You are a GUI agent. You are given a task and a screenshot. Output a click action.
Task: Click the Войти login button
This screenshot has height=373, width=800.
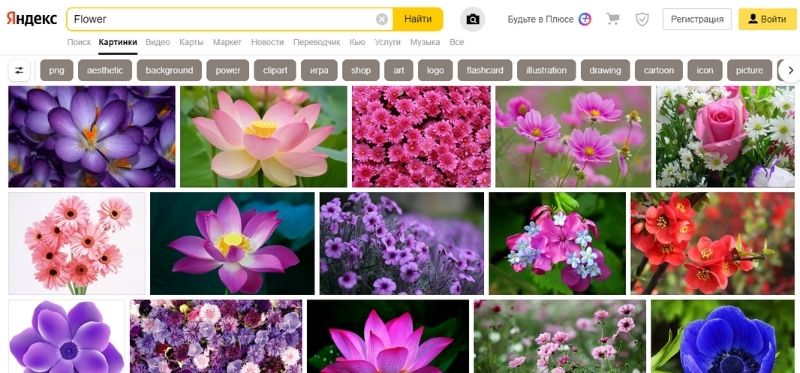[x=767, y=19]
